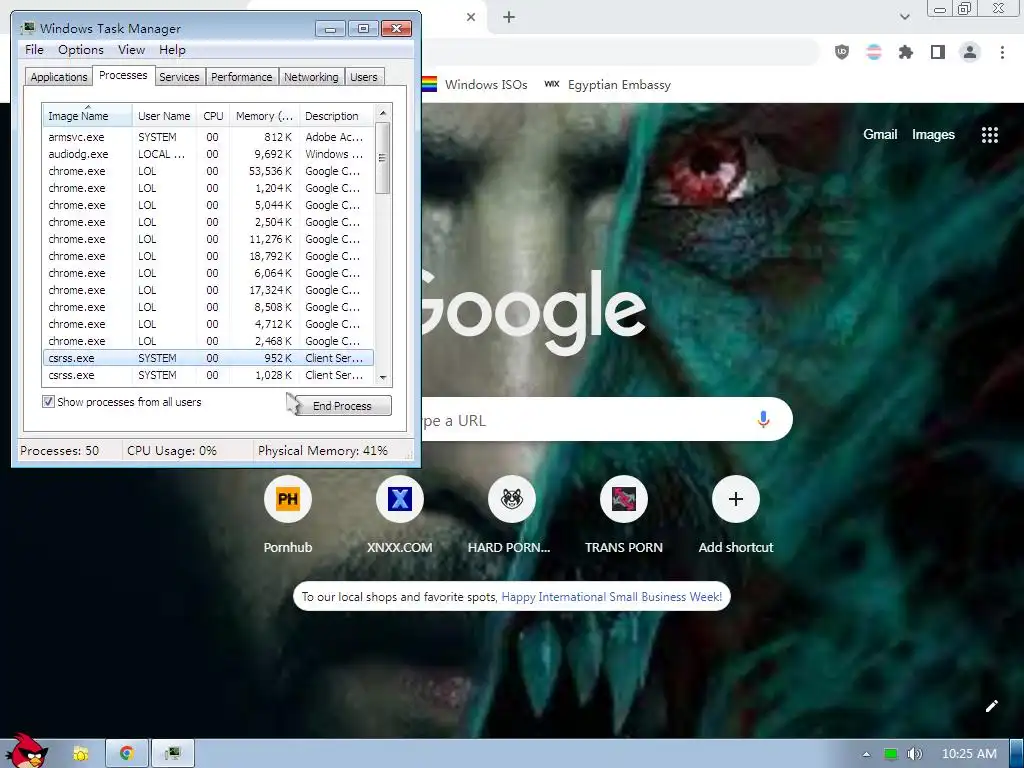Screen dimensions: 1024x768
Task: Click the Show desktop strip
Action: pyautogui.click(x=1016, y=754)
